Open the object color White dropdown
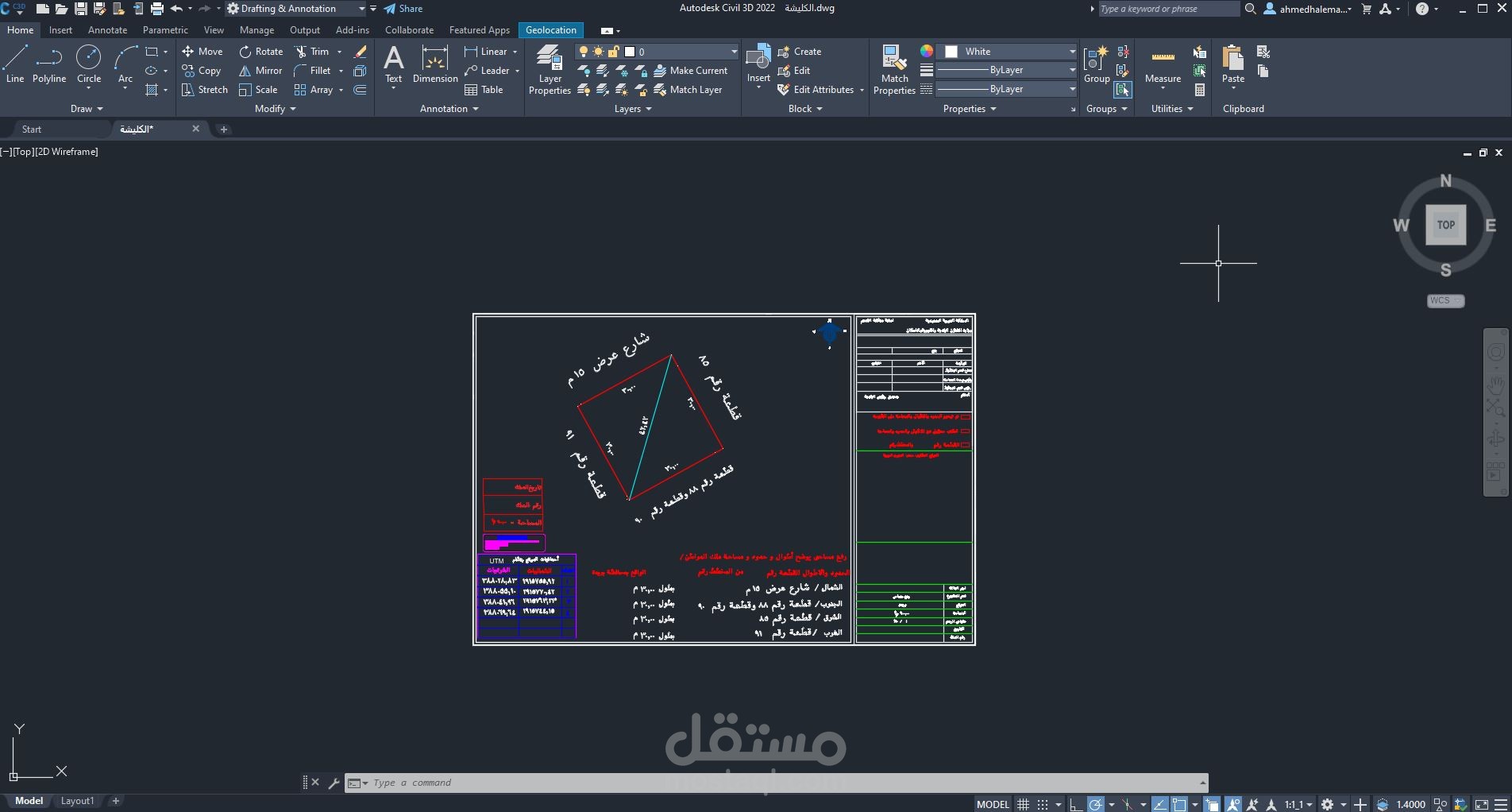The image size is (1512, 812). coord(1072,51)
